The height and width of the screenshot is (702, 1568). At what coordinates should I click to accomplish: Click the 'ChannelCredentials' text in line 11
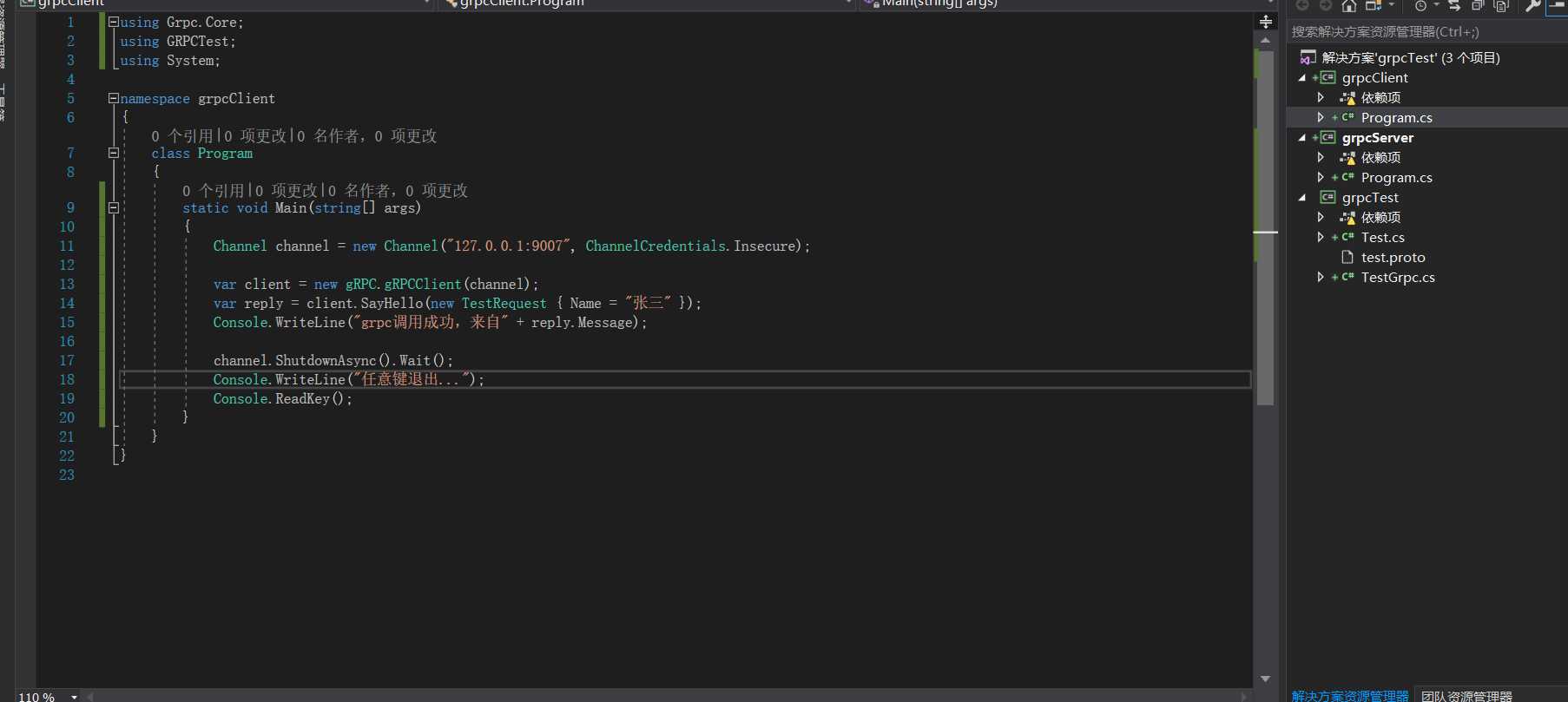click(x=656, y=246)
